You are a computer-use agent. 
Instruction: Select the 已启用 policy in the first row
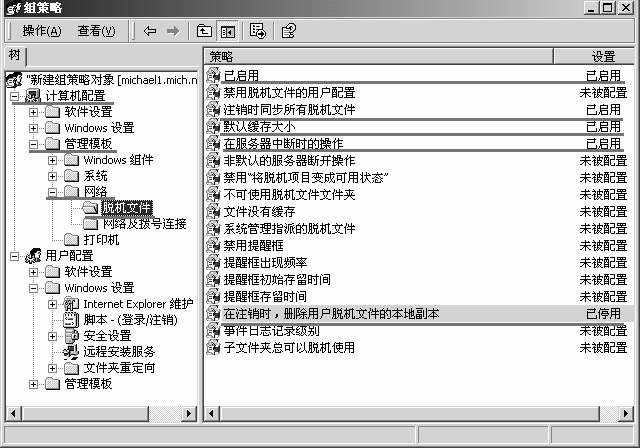tap(241, 76)
